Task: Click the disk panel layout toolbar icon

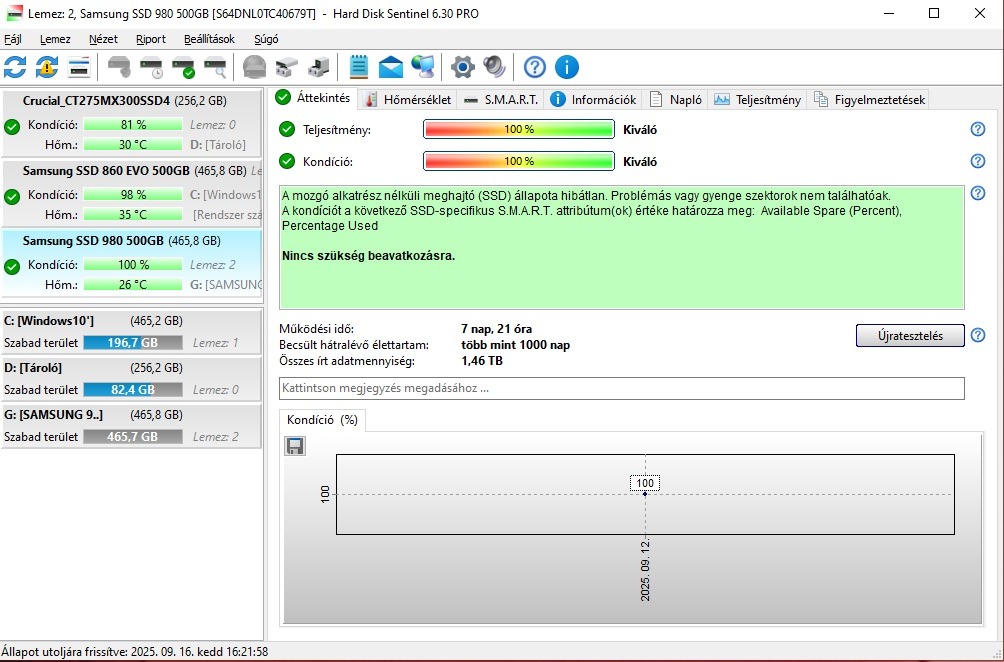Action: (79, 67)
